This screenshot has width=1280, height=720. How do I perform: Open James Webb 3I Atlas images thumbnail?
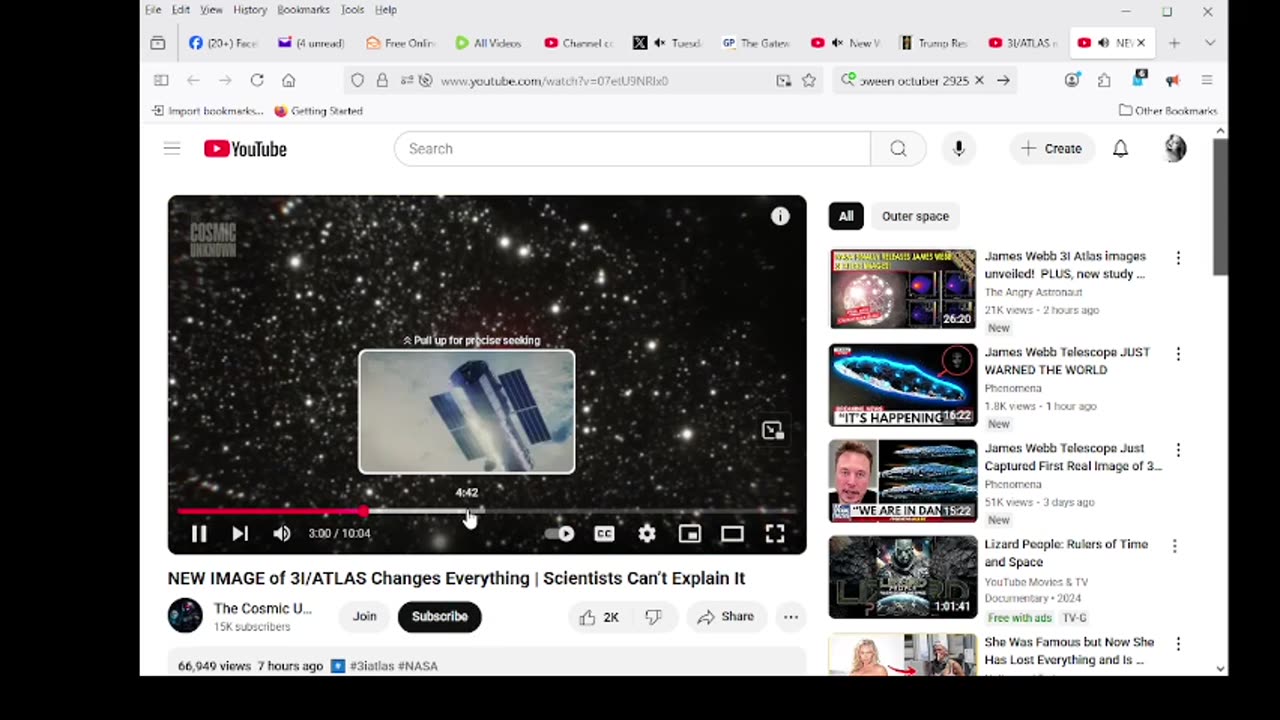click(x=903, y=288)
